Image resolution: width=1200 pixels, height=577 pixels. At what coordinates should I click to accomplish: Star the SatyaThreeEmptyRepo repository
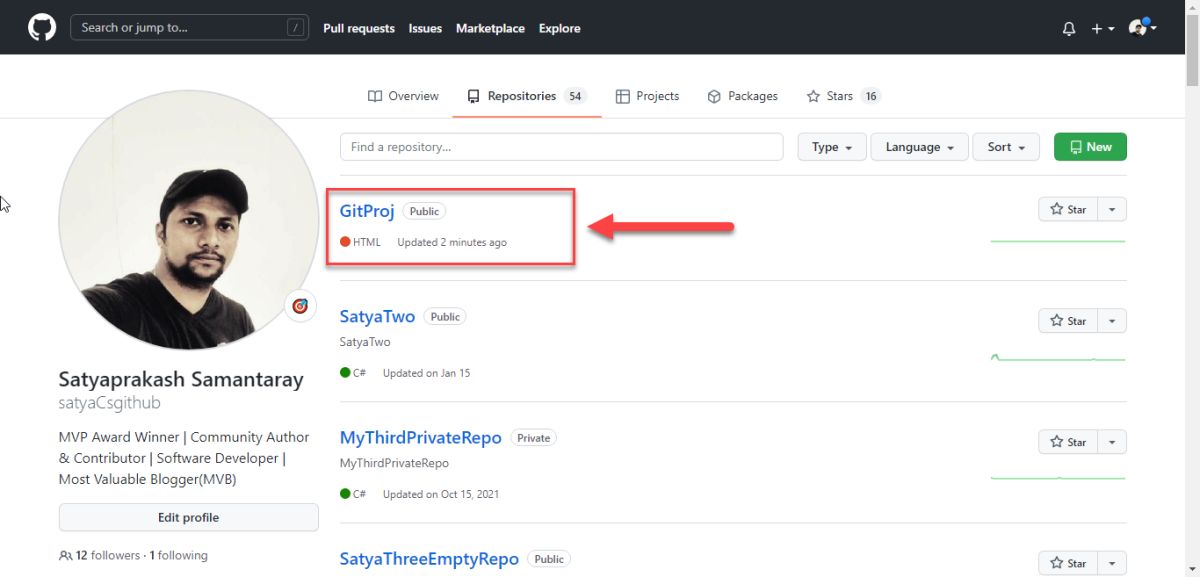pyautogui.click(x=1068, y=563)
